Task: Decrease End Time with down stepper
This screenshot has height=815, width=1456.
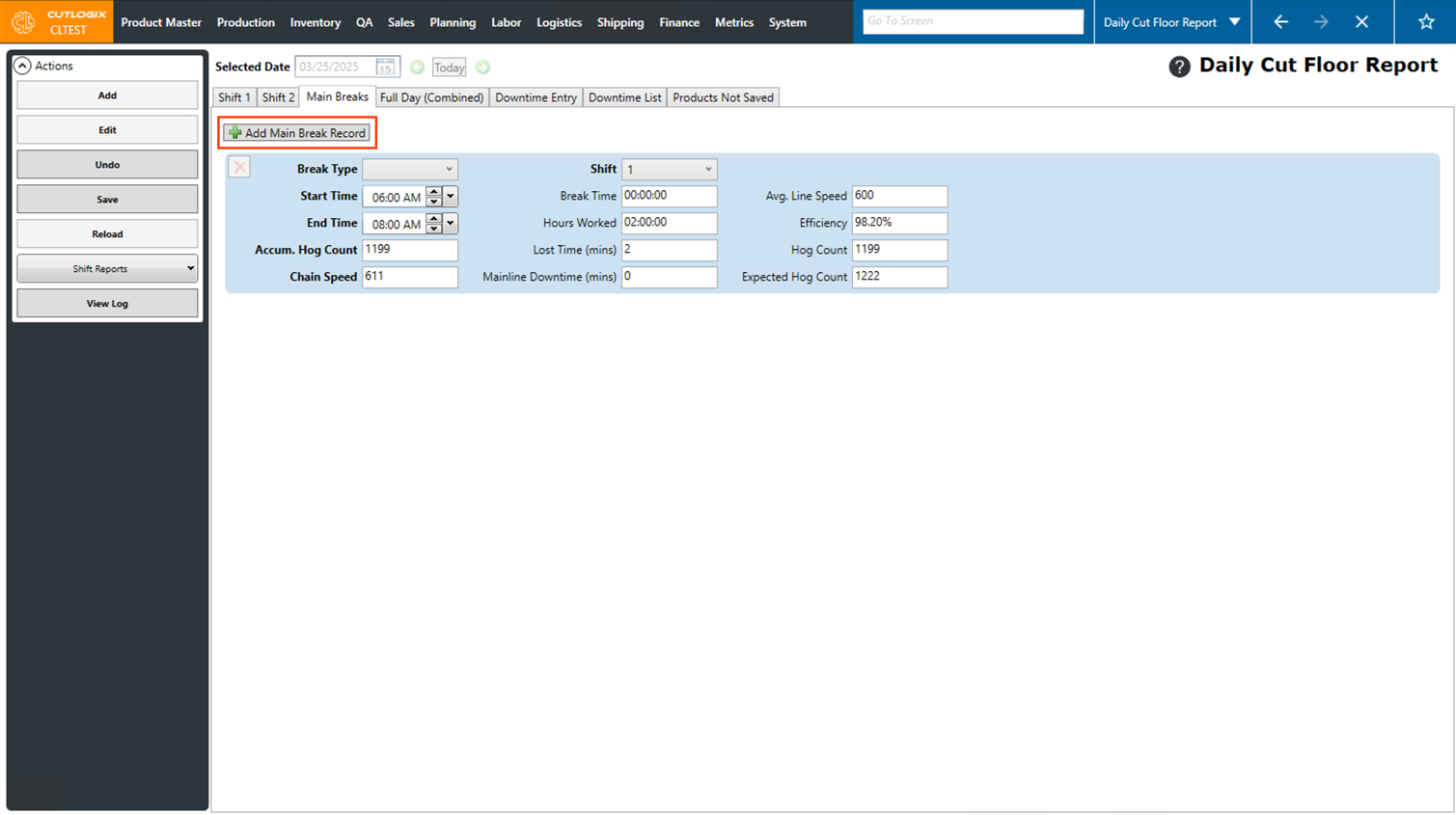Action: point(434,229)
